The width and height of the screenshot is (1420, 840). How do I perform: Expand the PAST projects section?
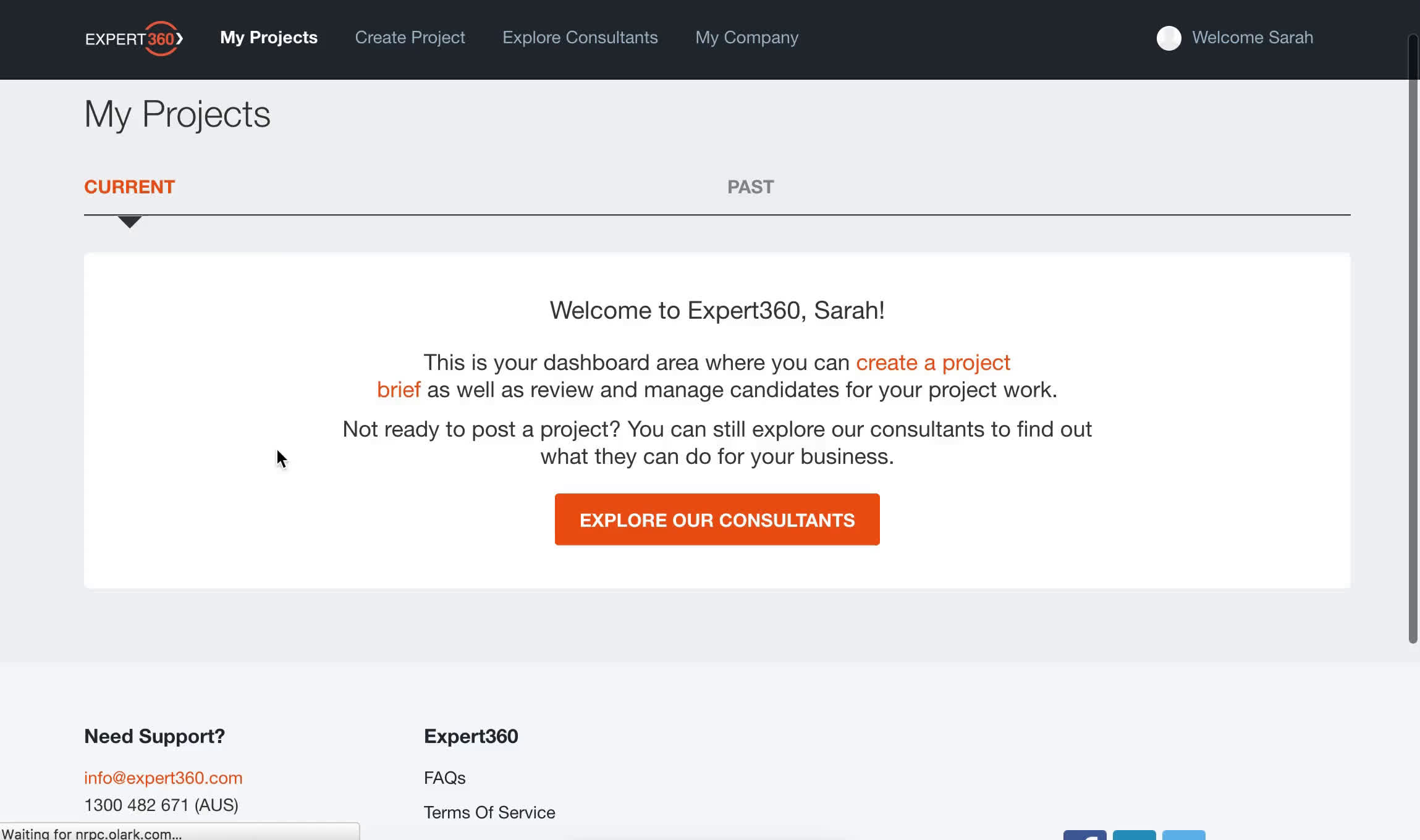750,186
